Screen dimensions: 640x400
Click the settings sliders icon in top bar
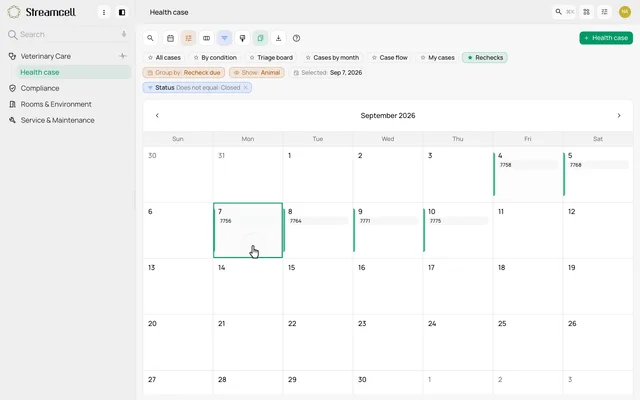click(x=604, y=12)
